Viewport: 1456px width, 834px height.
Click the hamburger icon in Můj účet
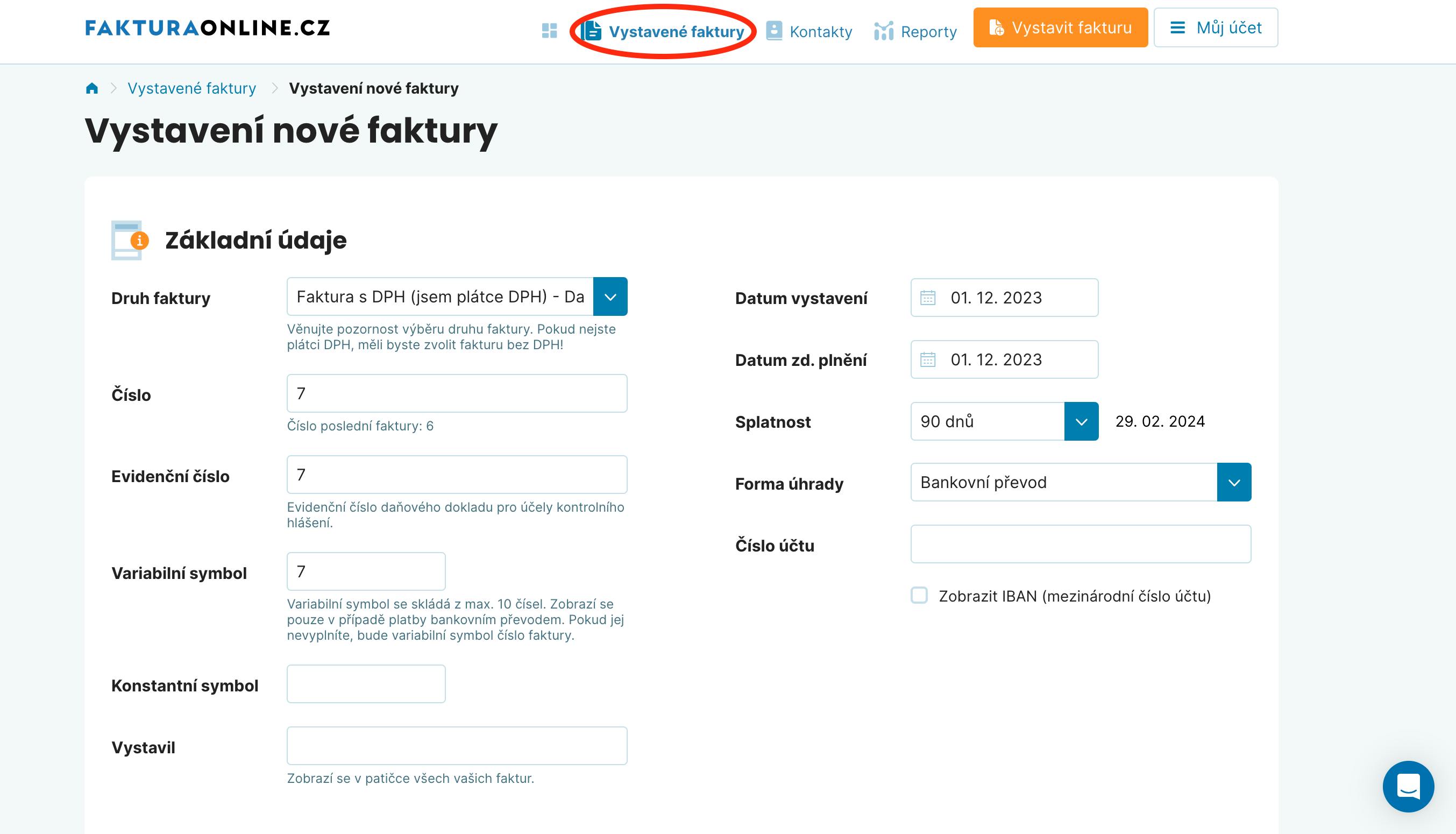[x=1177, y=27]
